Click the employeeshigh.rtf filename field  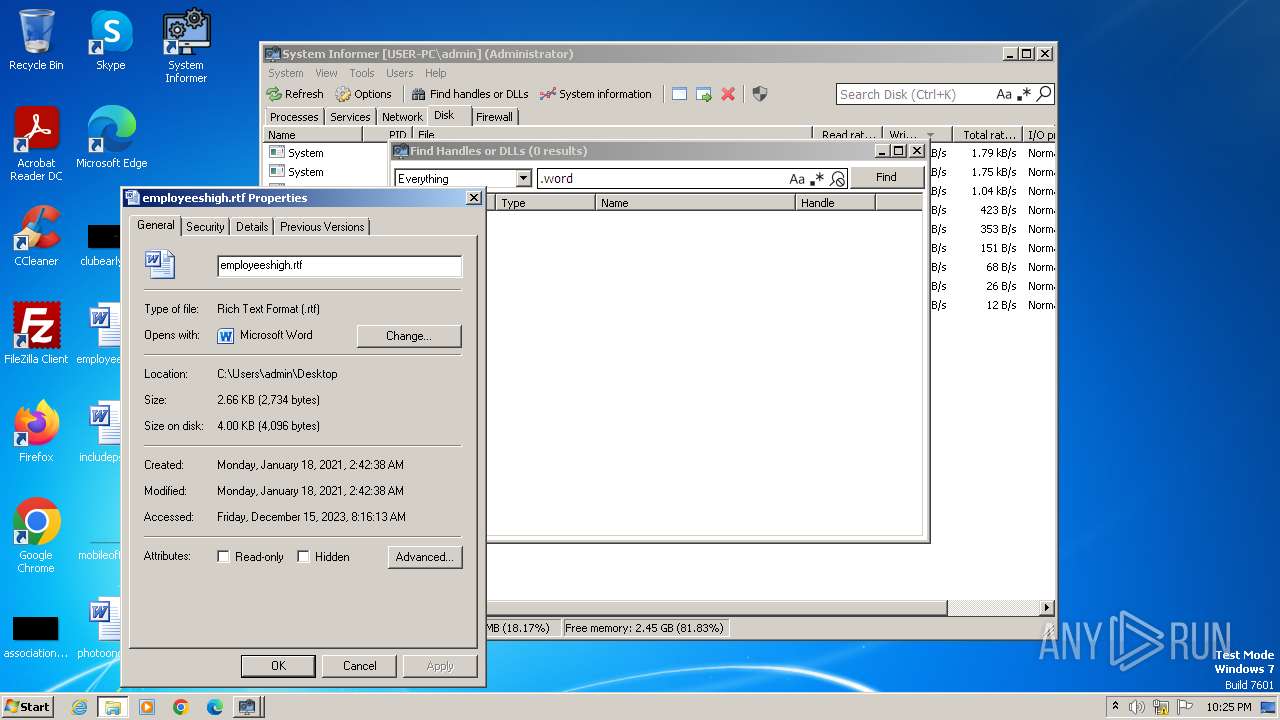[339, 266]
